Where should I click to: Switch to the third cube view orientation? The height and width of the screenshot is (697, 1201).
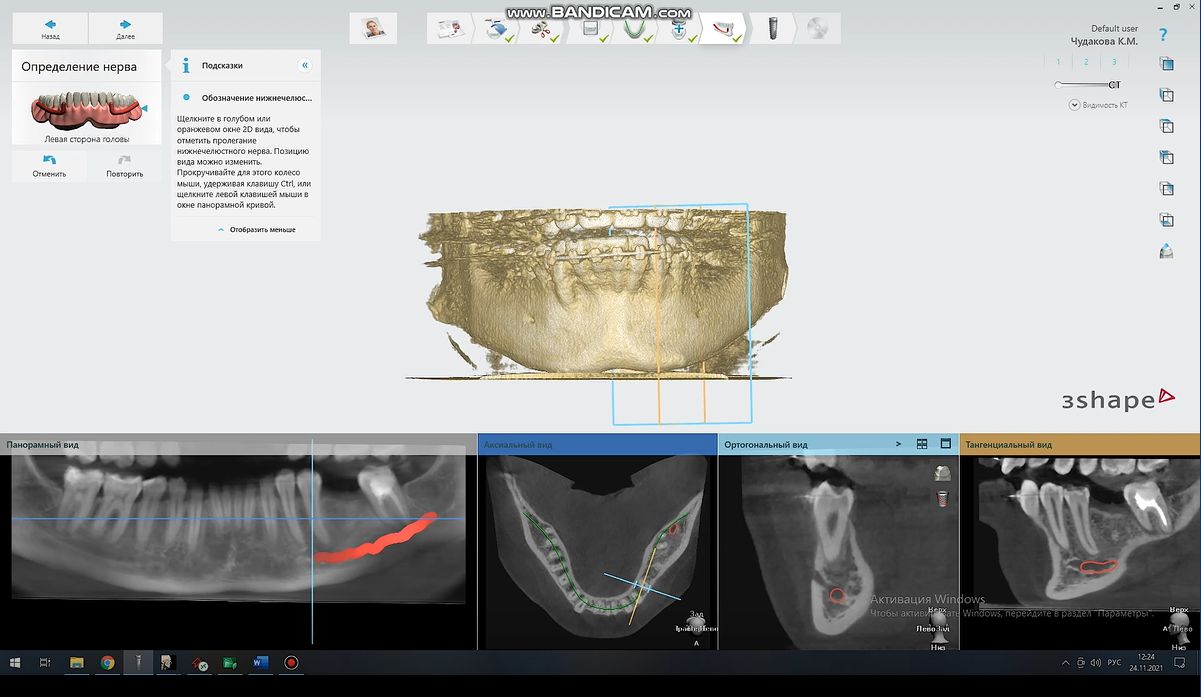[1166, 126]
